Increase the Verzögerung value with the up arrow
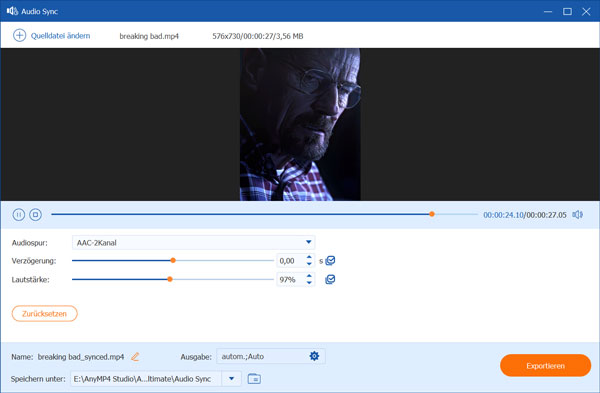Viewport: 600px width, 393px height. pyautogui.click(x=309, y=257)
